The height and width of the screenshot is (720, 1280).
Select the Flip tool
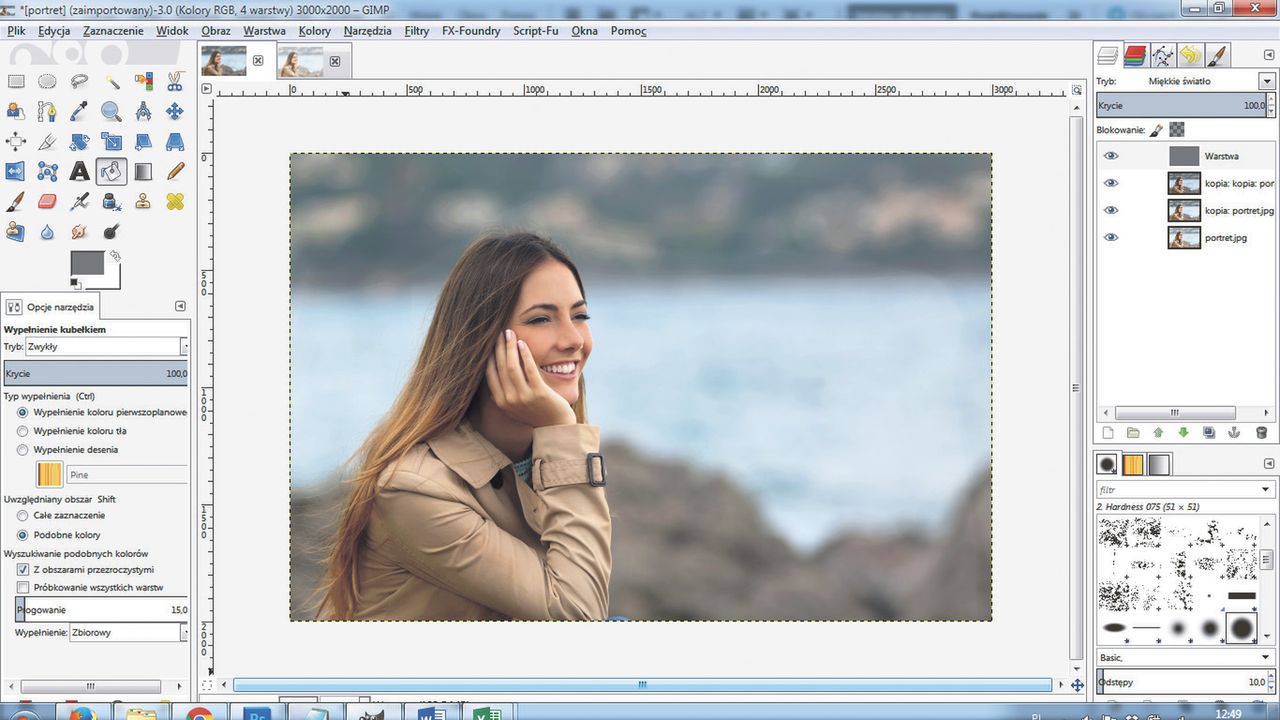click(16, 172)
